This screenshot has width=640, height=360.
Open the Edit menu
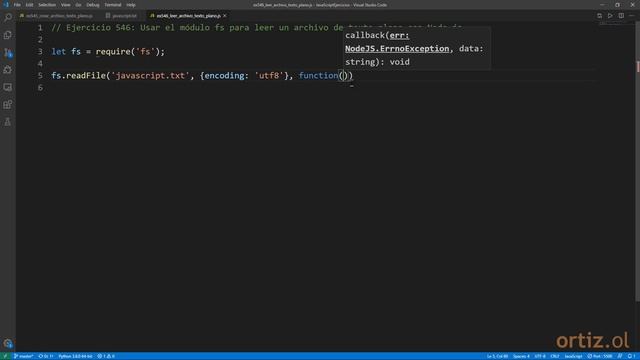pyautogui.click(x=29, y=5)
